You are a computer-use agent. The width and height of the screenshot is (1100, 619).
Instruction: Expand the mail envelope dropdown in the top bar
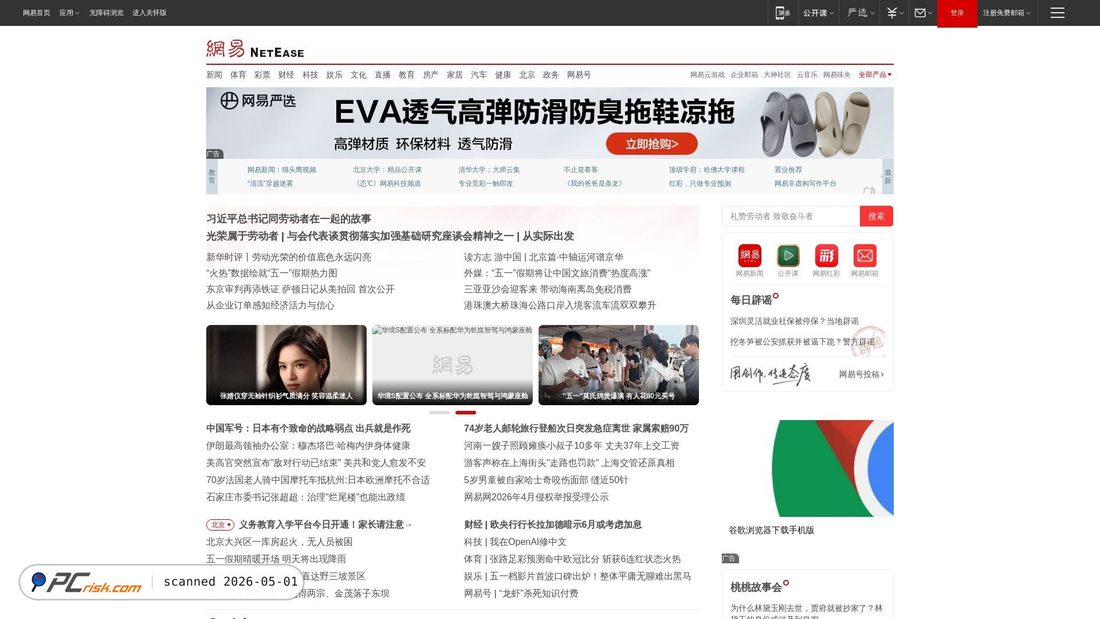tap(923, 13)
